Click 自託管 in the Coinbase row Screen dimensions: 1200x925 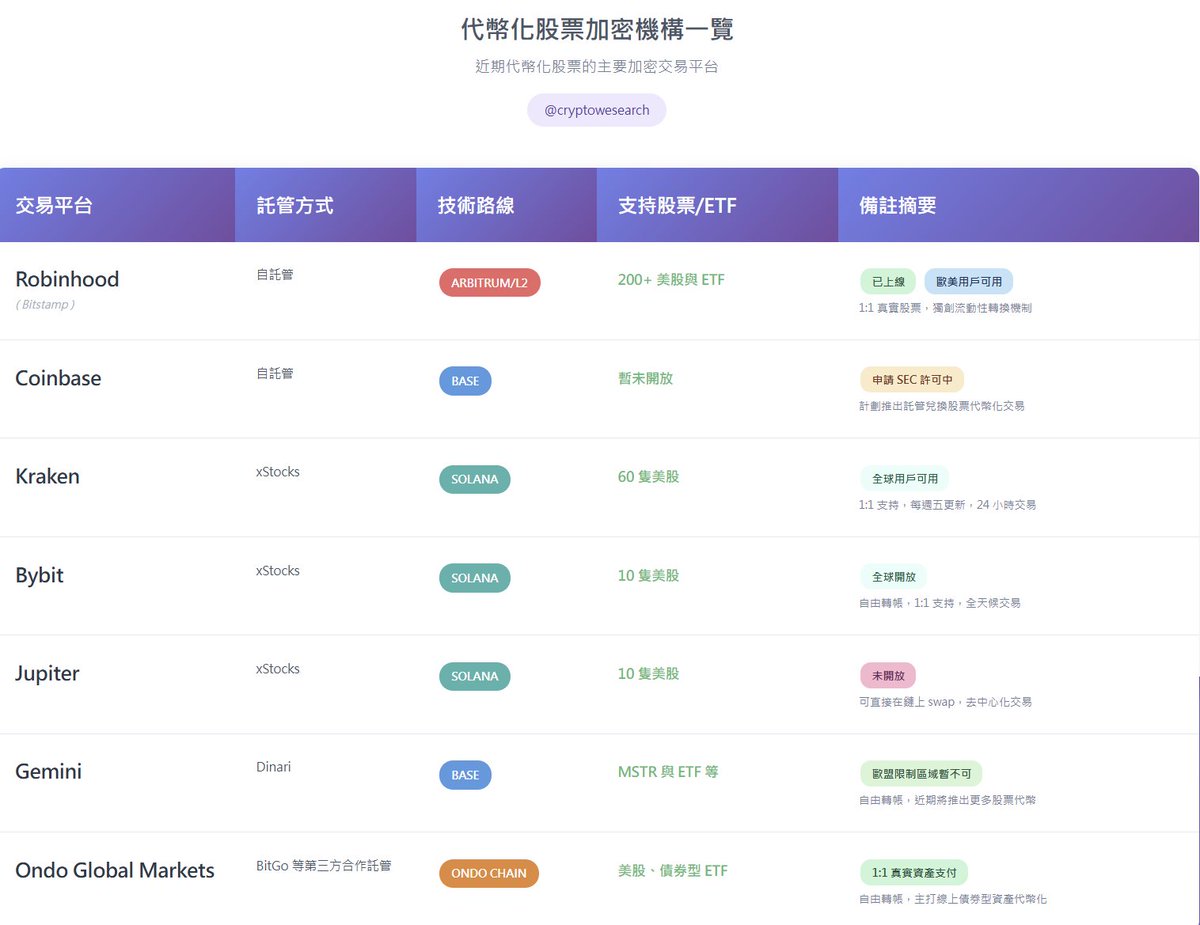(275, 373)
